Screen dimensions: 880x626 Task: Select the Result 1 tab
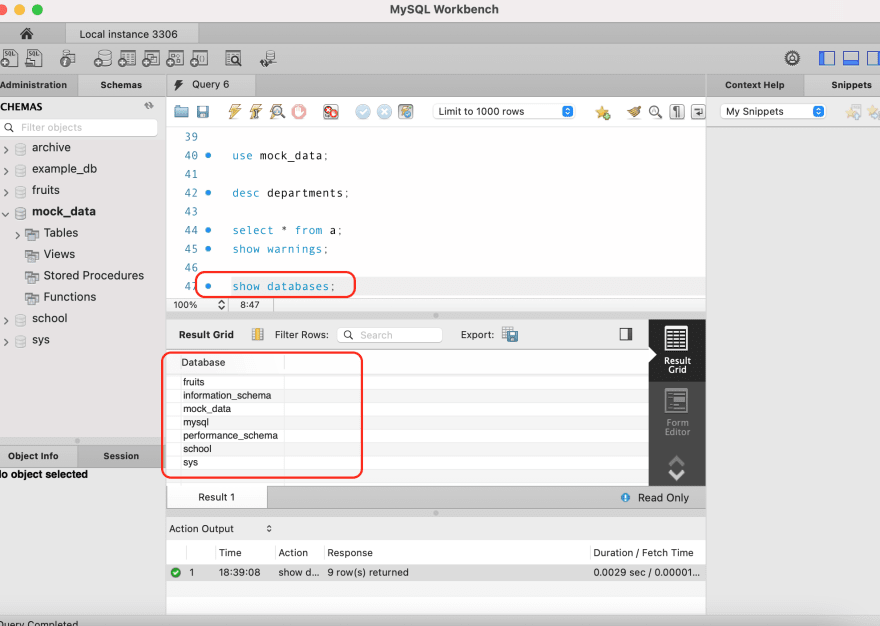pyautogui.click(x=217, y=497)
